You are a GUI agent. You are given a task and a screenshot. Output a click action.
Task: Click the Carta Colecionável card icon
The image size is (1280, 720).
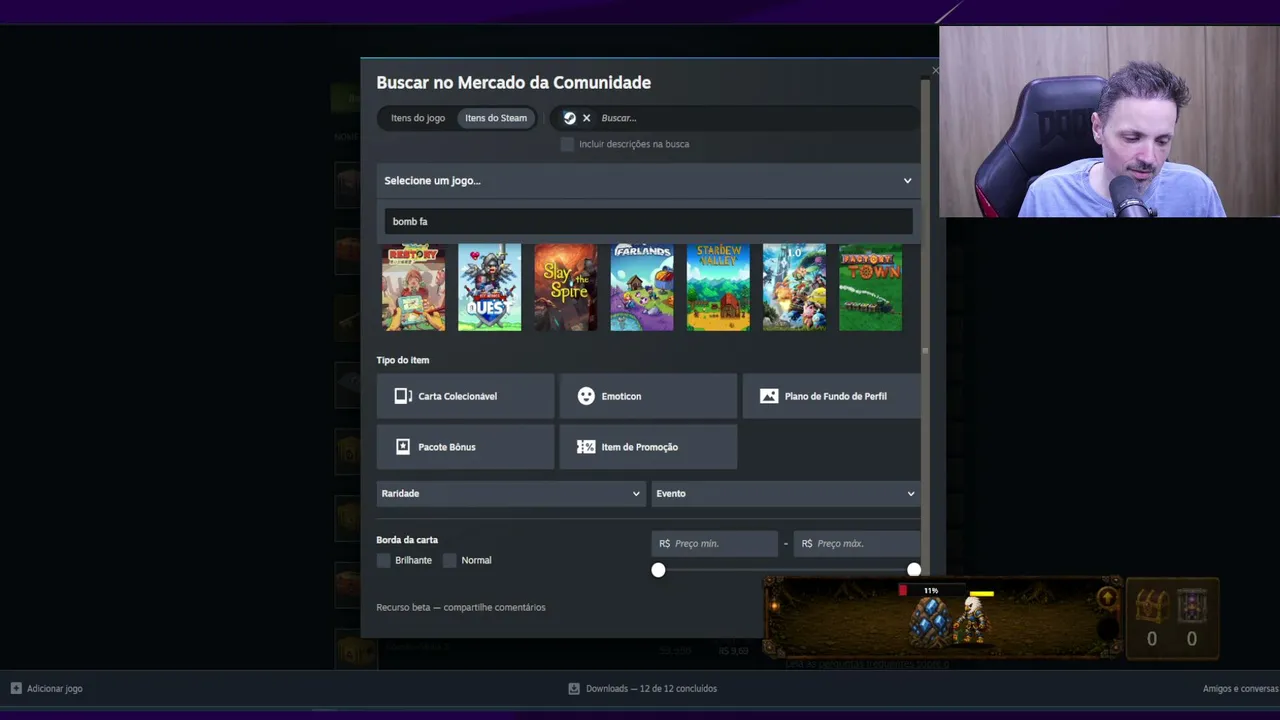[403, 396]
